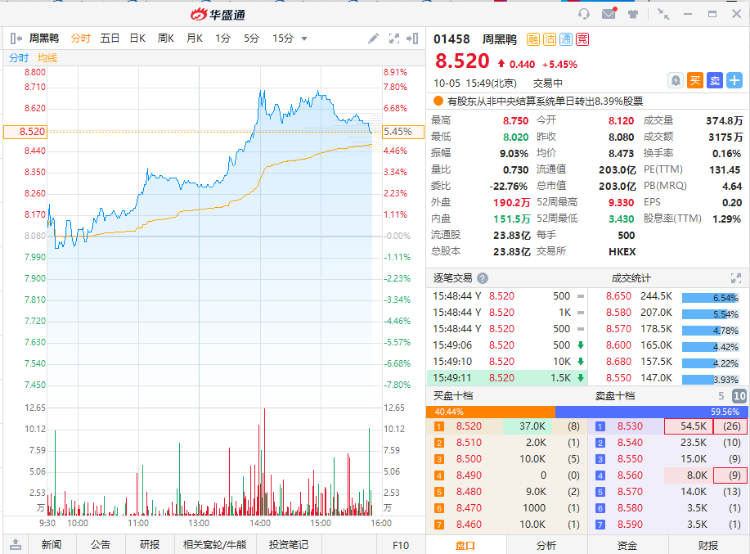
Task: Click the shrink window arrows icon
Action: click(663, 14)
